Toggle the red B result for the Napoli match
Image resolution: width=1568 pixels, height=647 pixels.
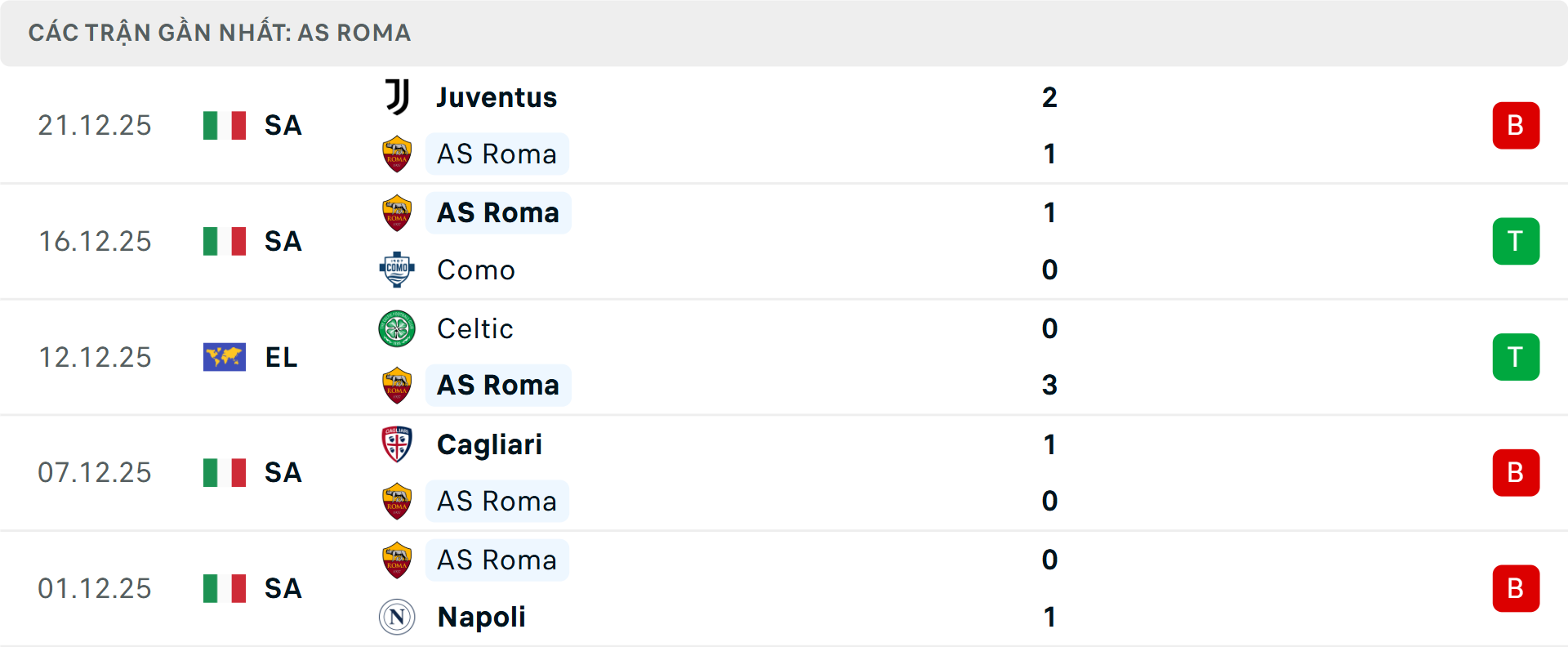(x=1516, y=588)
